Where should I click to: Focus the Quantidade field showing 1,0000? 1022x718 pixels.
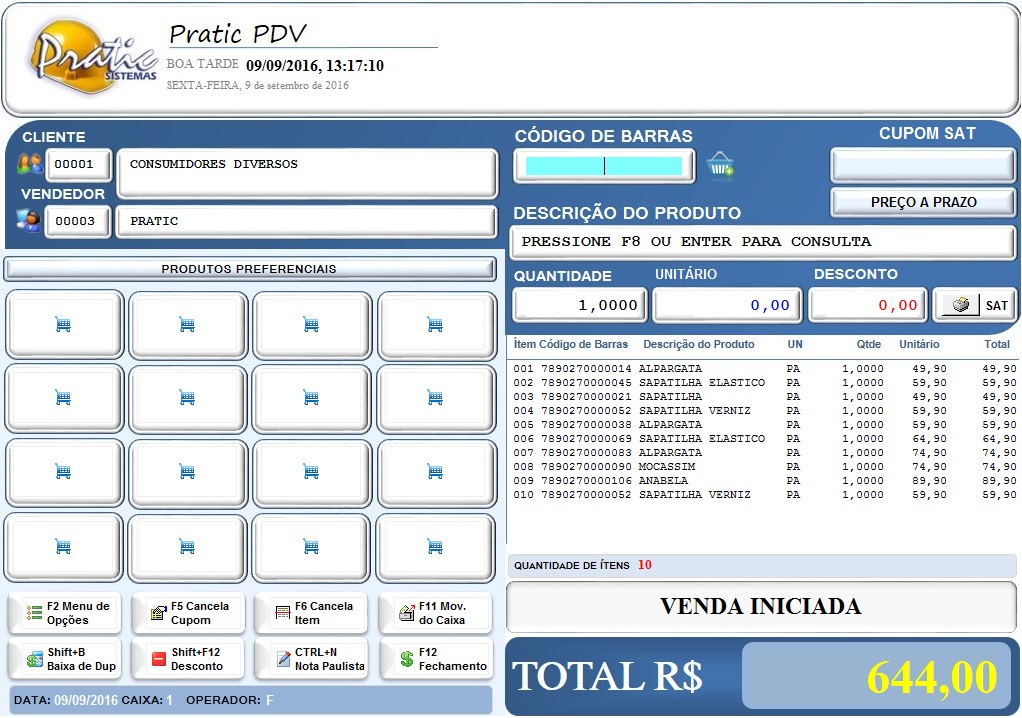click(x=579, y=305)
